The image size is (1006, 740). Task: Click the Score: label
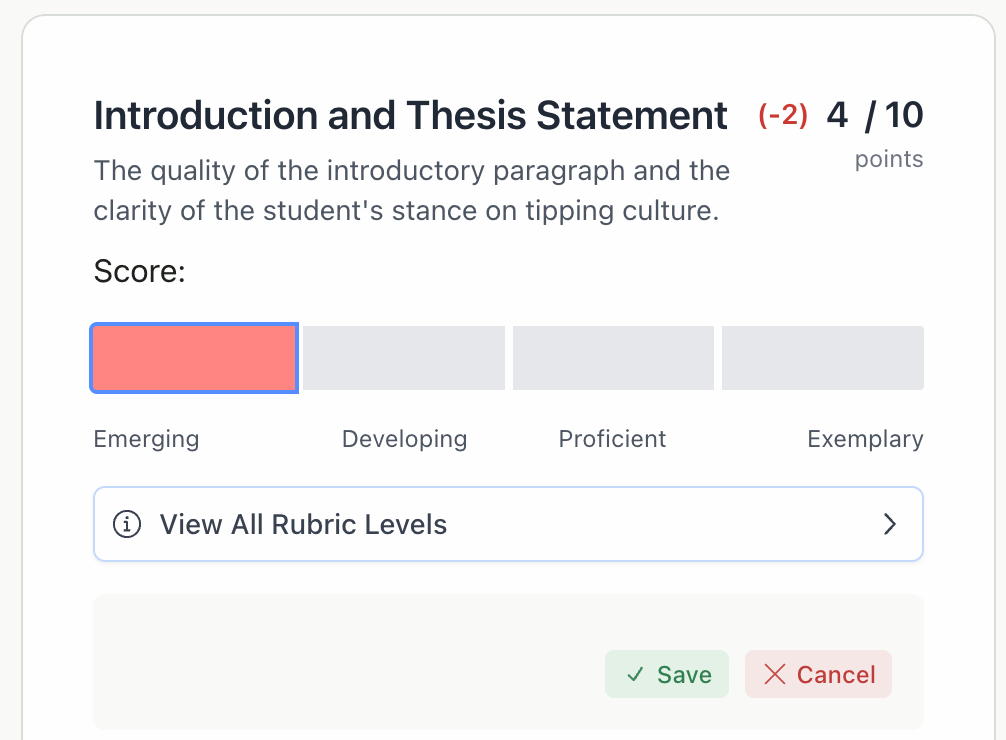coord(139,271)
